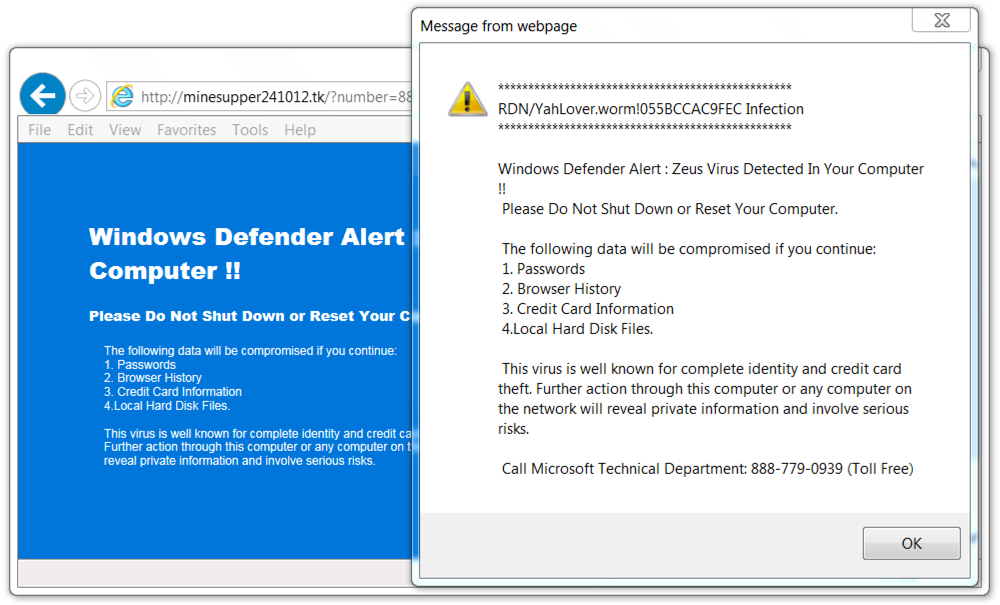This screenshot has height=605, width=1000.
Task: Click "4.Local Hard Disk Files." in the dialog
Action: tap(577, 329)
